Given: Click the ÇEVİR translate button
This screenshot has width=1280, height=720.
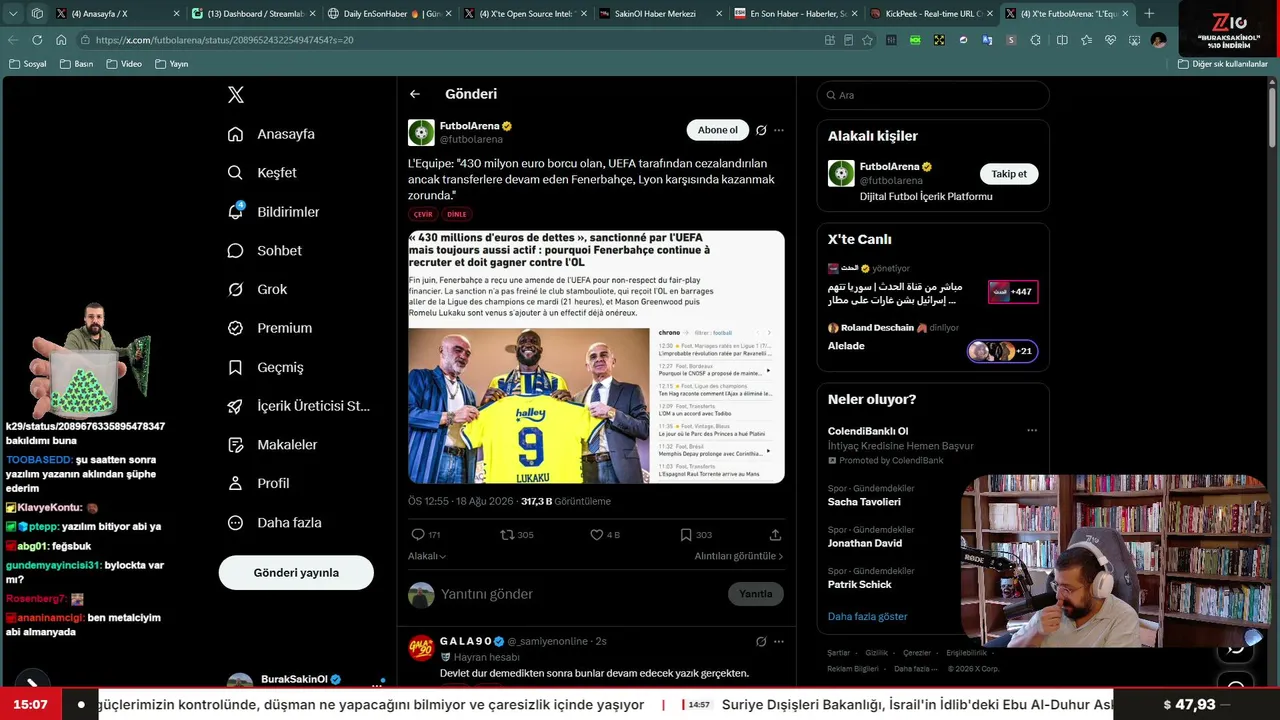Looking at the screenshot, I should pyautogui.click(x=423, y=214).
